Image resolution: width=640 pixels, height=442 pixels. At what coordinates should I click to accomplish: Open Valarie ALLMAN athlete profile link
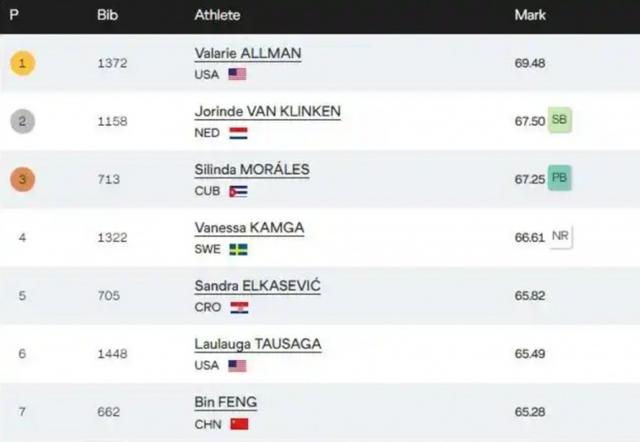(248, 53)
